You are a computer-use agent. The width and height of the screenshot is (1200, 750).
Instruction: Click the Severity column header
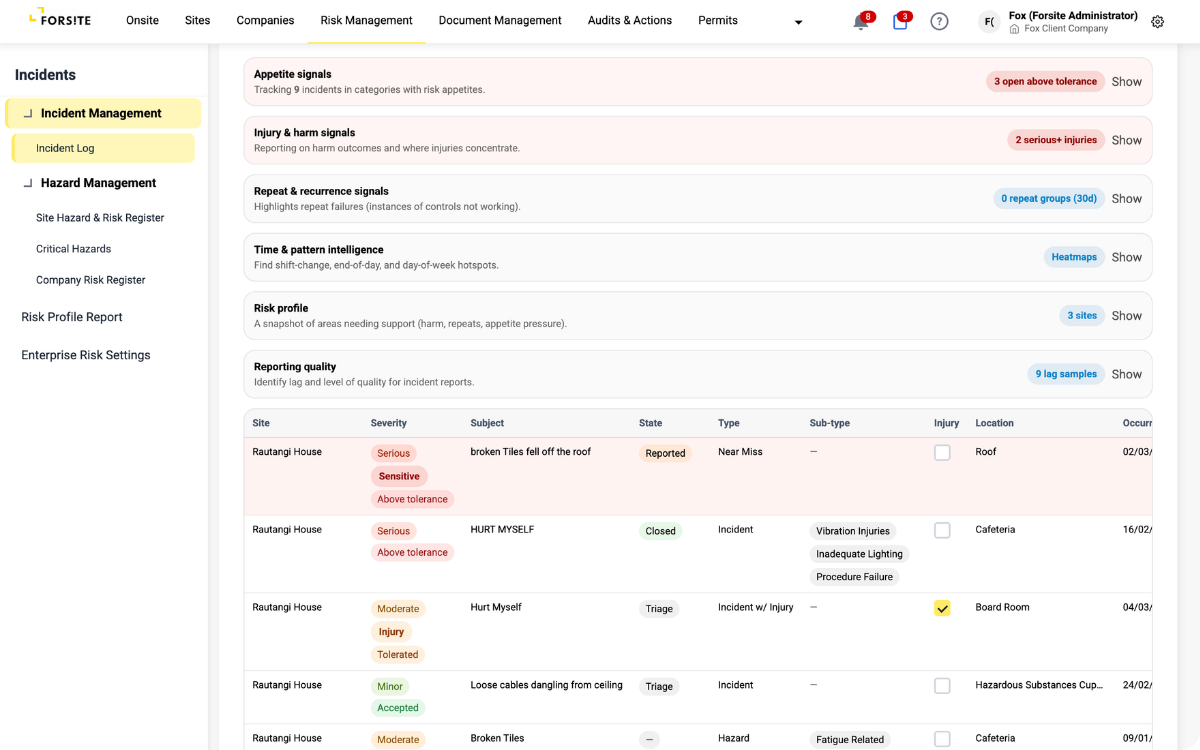(389, 423)
